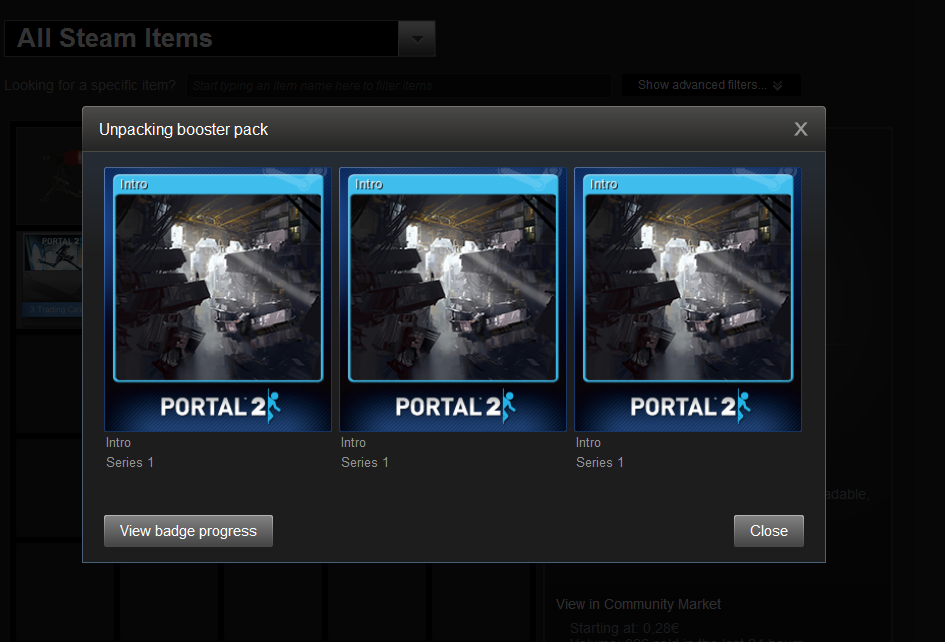Click the Intro header on the third card
This screenshot has height=642, width=945.
coord(603,184)
